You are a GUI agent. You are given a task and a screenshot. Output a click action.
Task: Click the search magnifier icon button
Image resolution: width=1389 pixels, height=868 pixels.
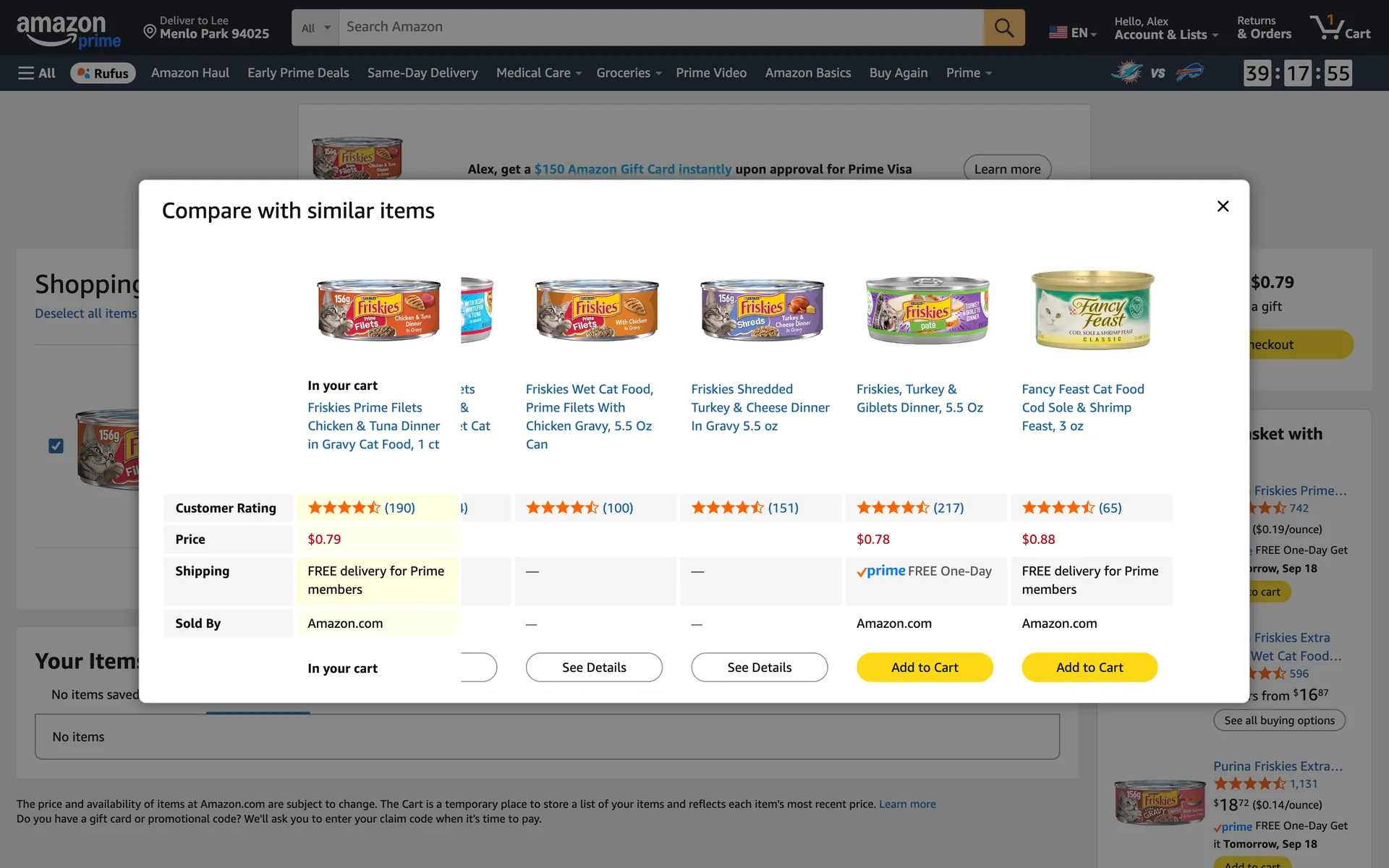1003,27
